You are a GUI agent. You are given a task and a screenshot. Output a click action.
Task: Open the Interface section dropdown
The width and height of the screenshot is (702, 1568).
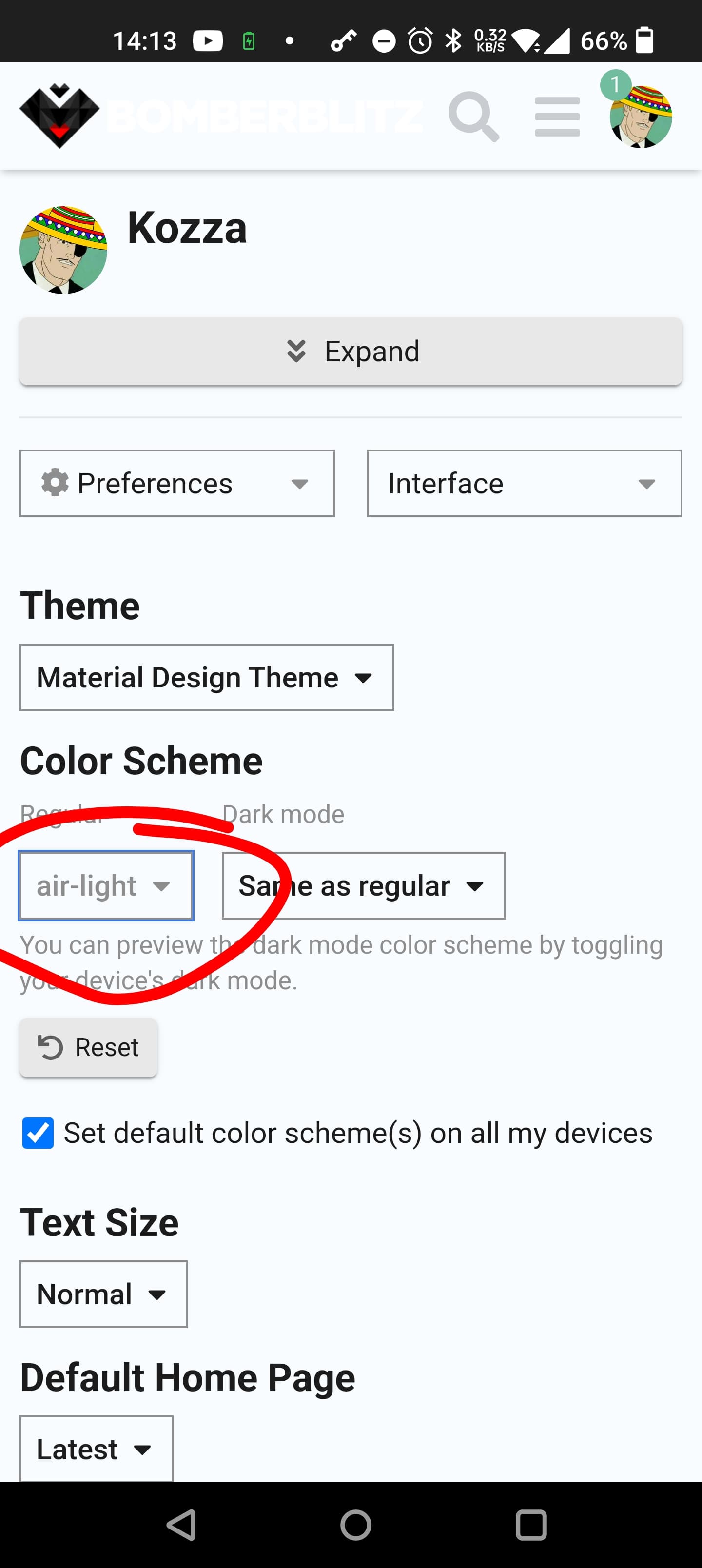click(524, 483)
